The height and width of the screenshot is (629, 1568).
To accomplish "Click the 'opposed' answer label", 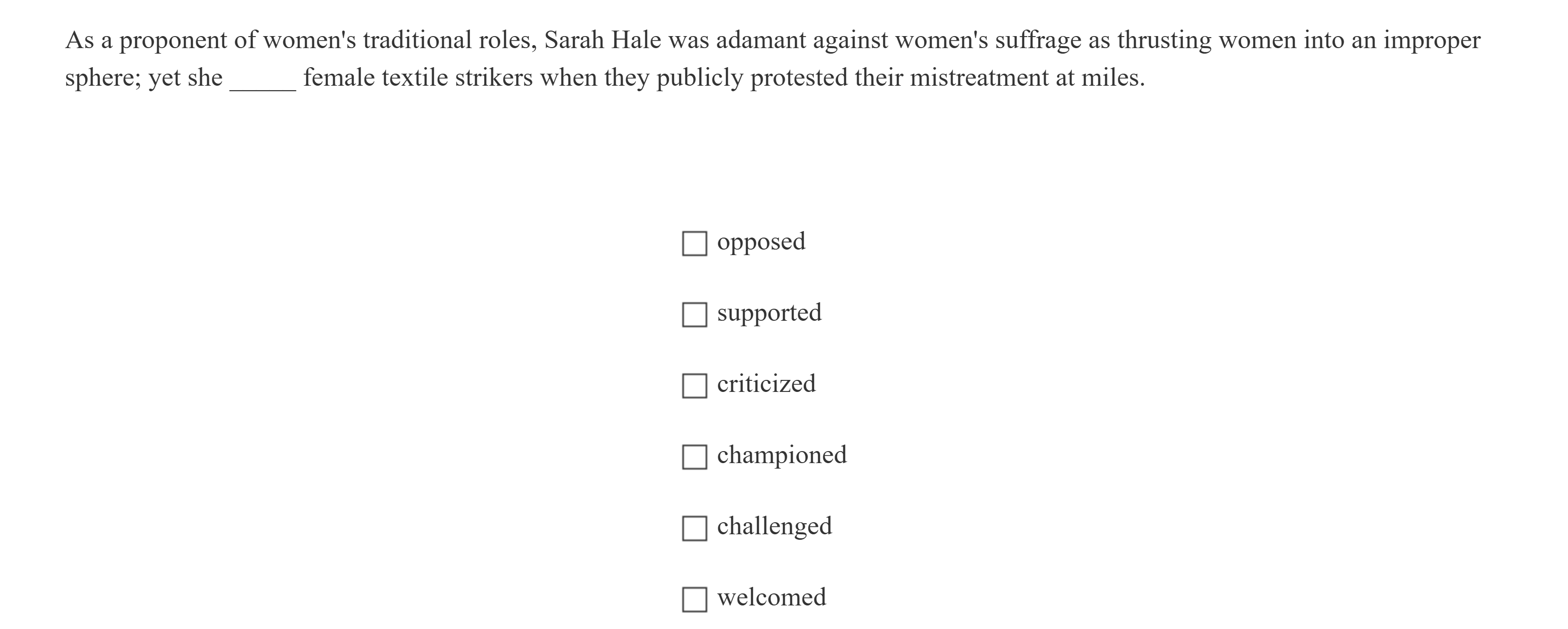I will pyautogui.click(x=761, y=242).
